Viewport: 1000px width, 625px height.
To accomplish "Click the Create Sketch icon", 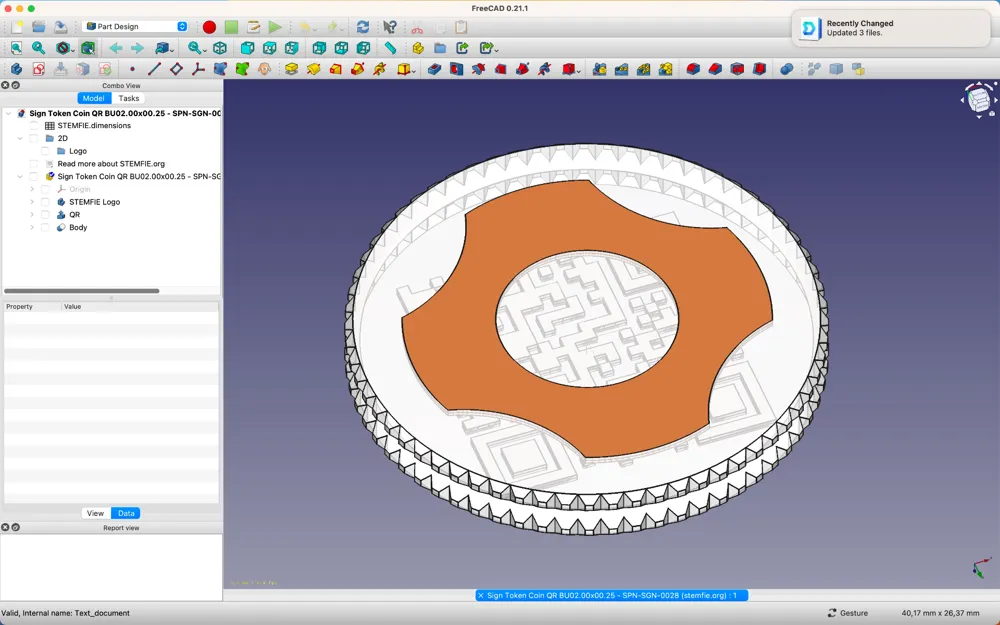I will tap(38, 69).
